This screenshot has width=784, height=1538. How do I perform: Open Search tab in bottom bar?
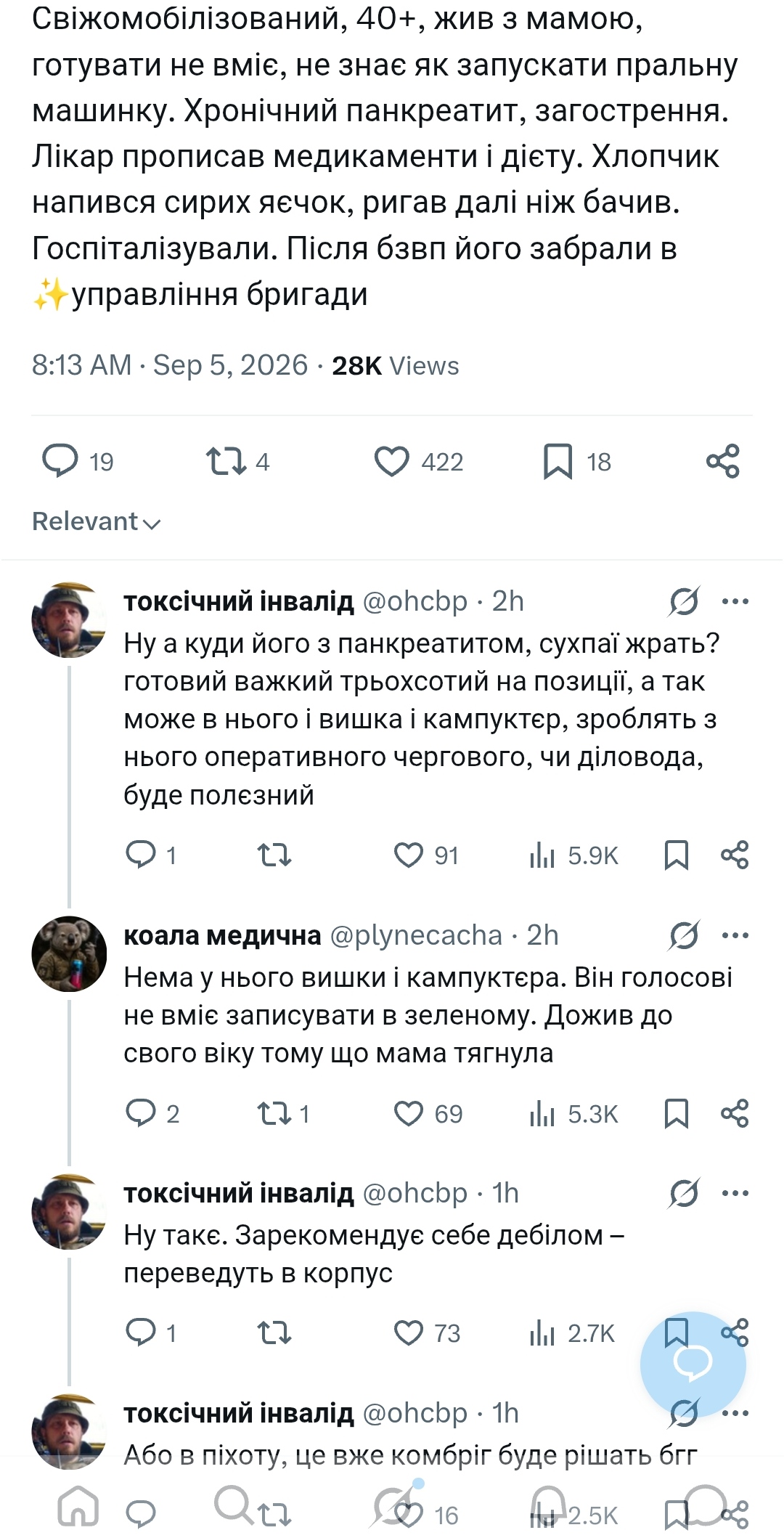234,1504
